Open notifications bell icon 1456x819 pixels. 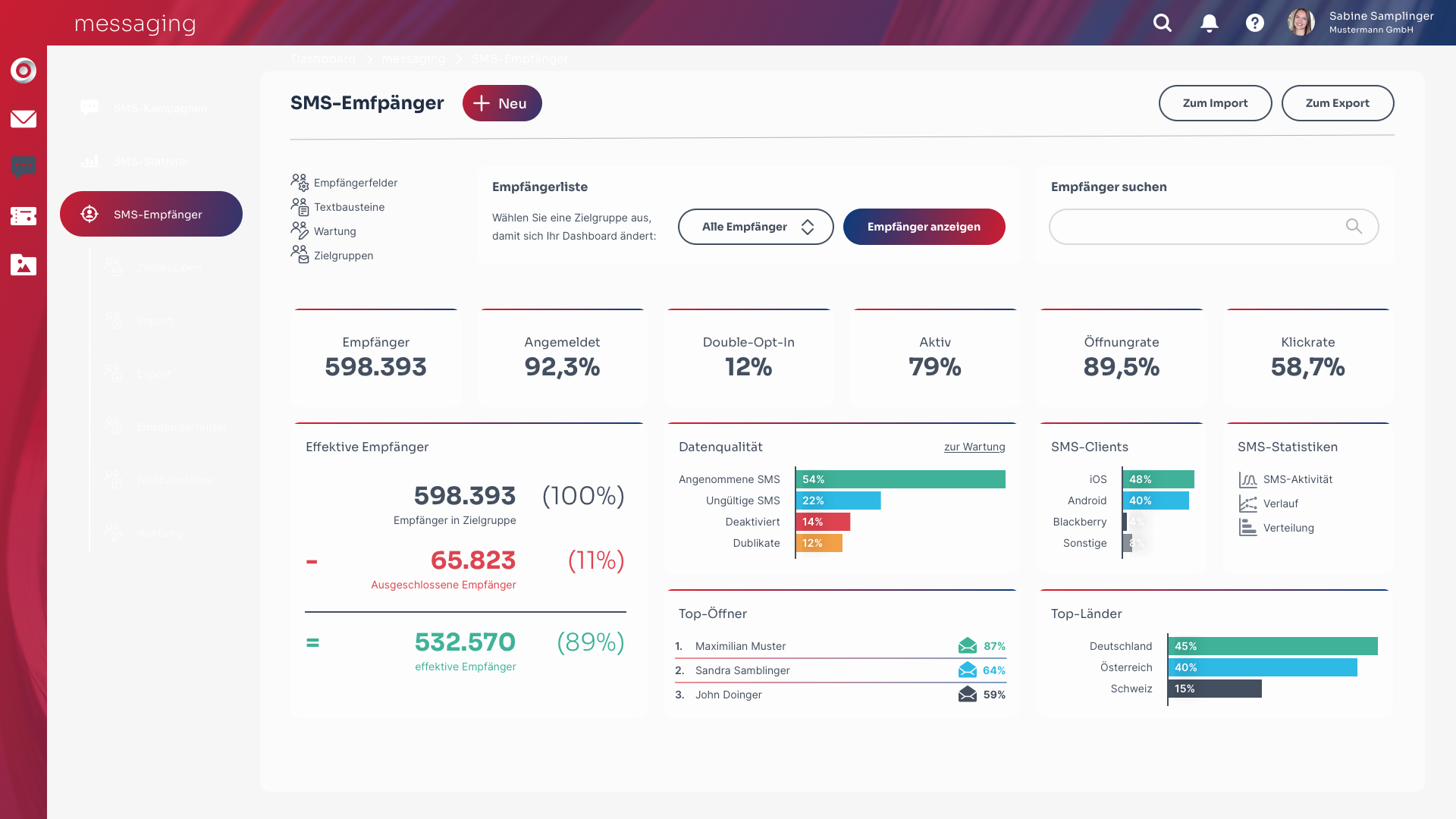tap(1210, 23)
